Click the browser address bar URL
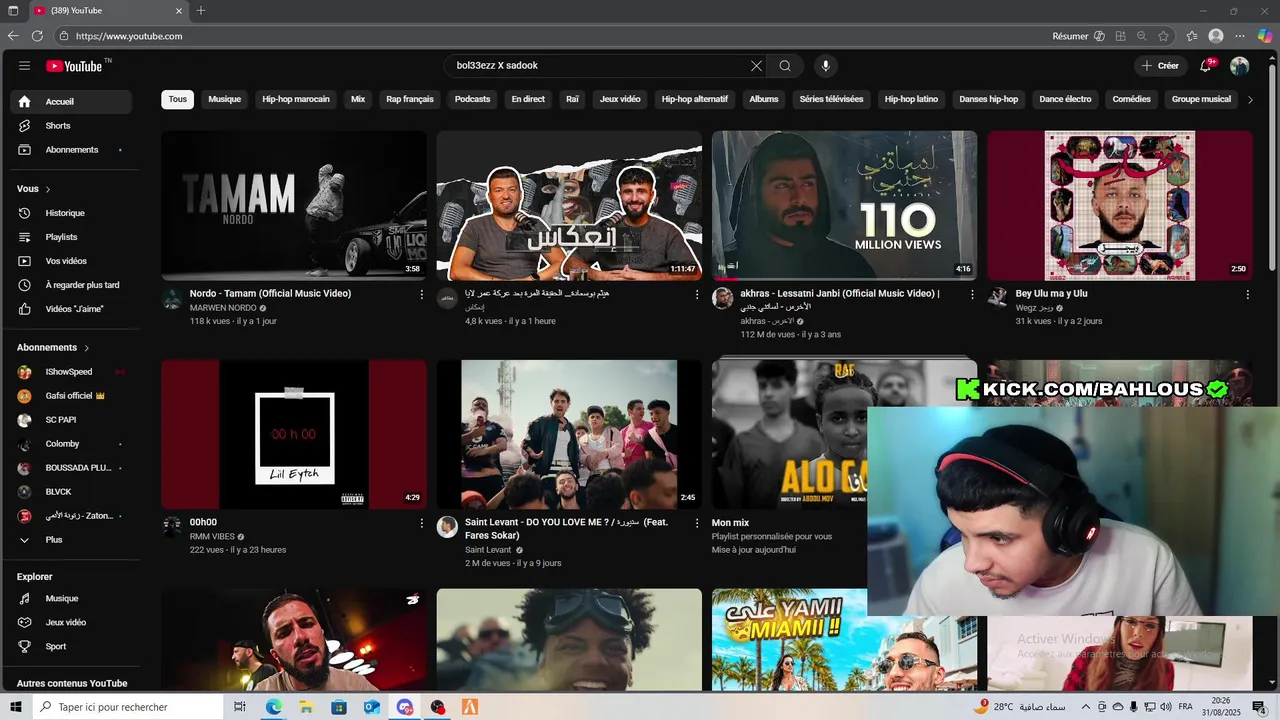The image size is (1280, 720). point(129,36)
